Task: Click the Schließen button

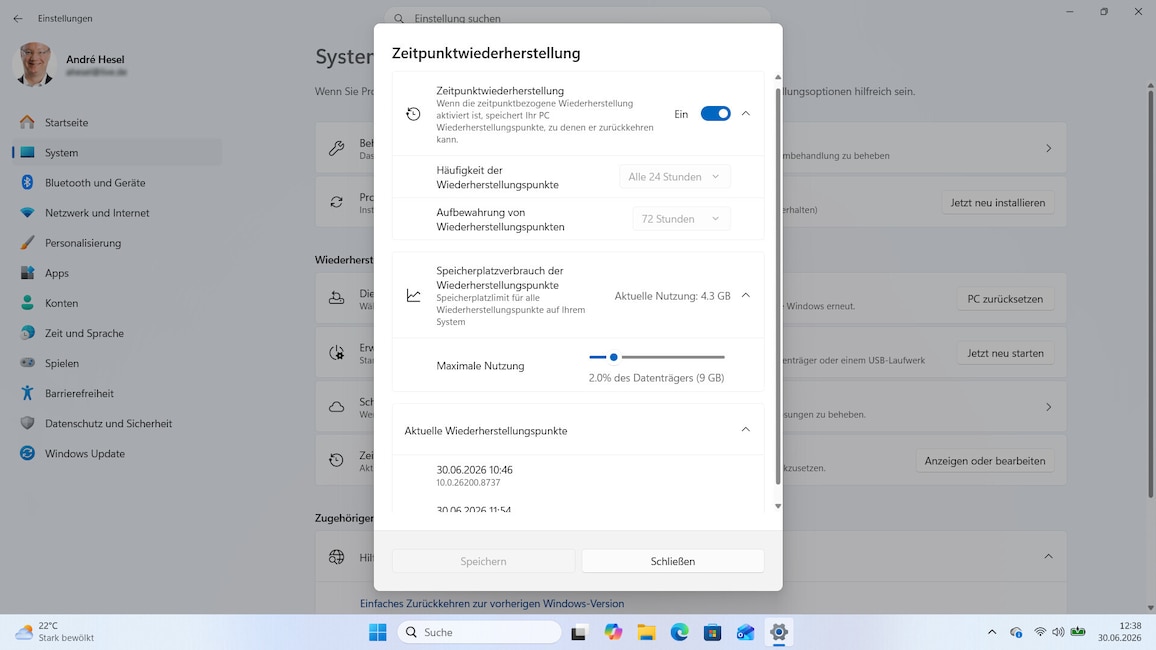Action: [x=672, y=561]
